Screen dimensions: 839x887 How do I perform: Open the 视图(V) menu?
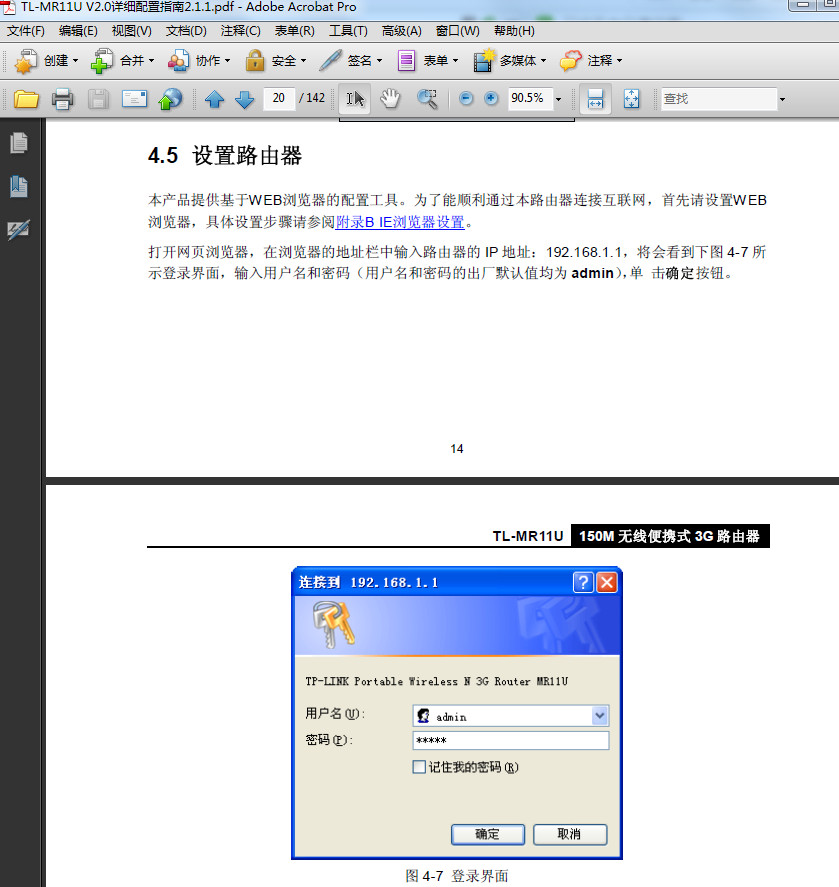point(131,31)
